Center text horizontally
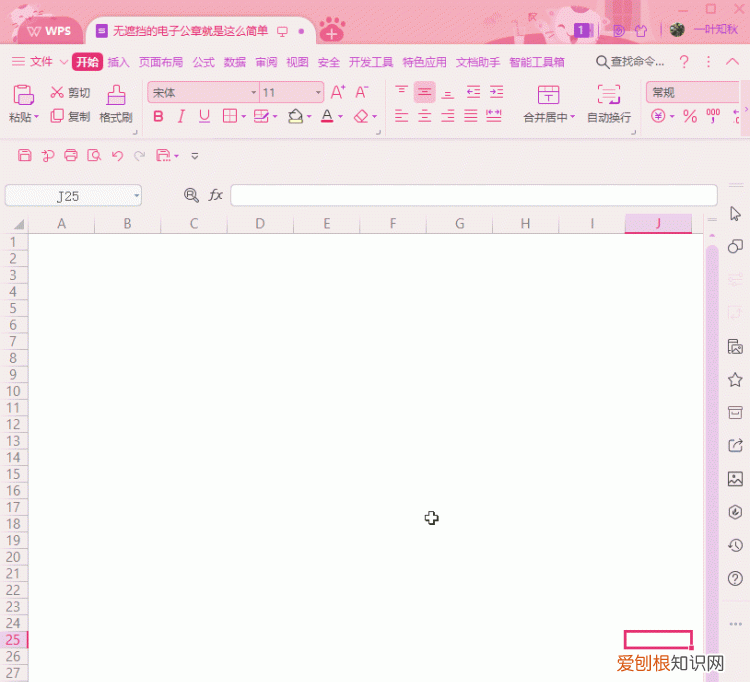This screenshot has height=682, width=750. click(x=424, y=116)
